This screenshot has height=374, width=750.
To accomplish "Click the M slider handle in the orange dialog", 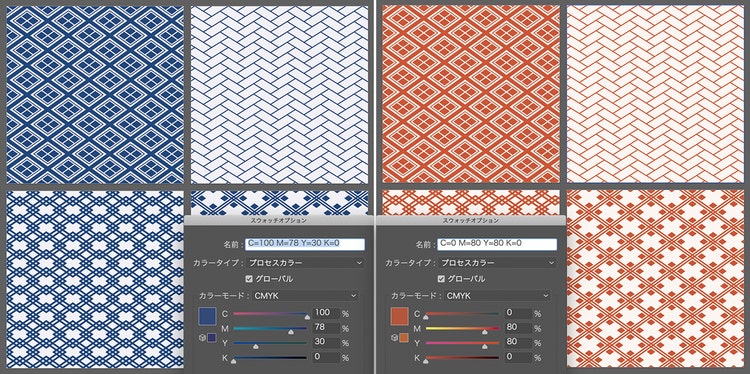I will pyautogui.click(x=485, y=331).
